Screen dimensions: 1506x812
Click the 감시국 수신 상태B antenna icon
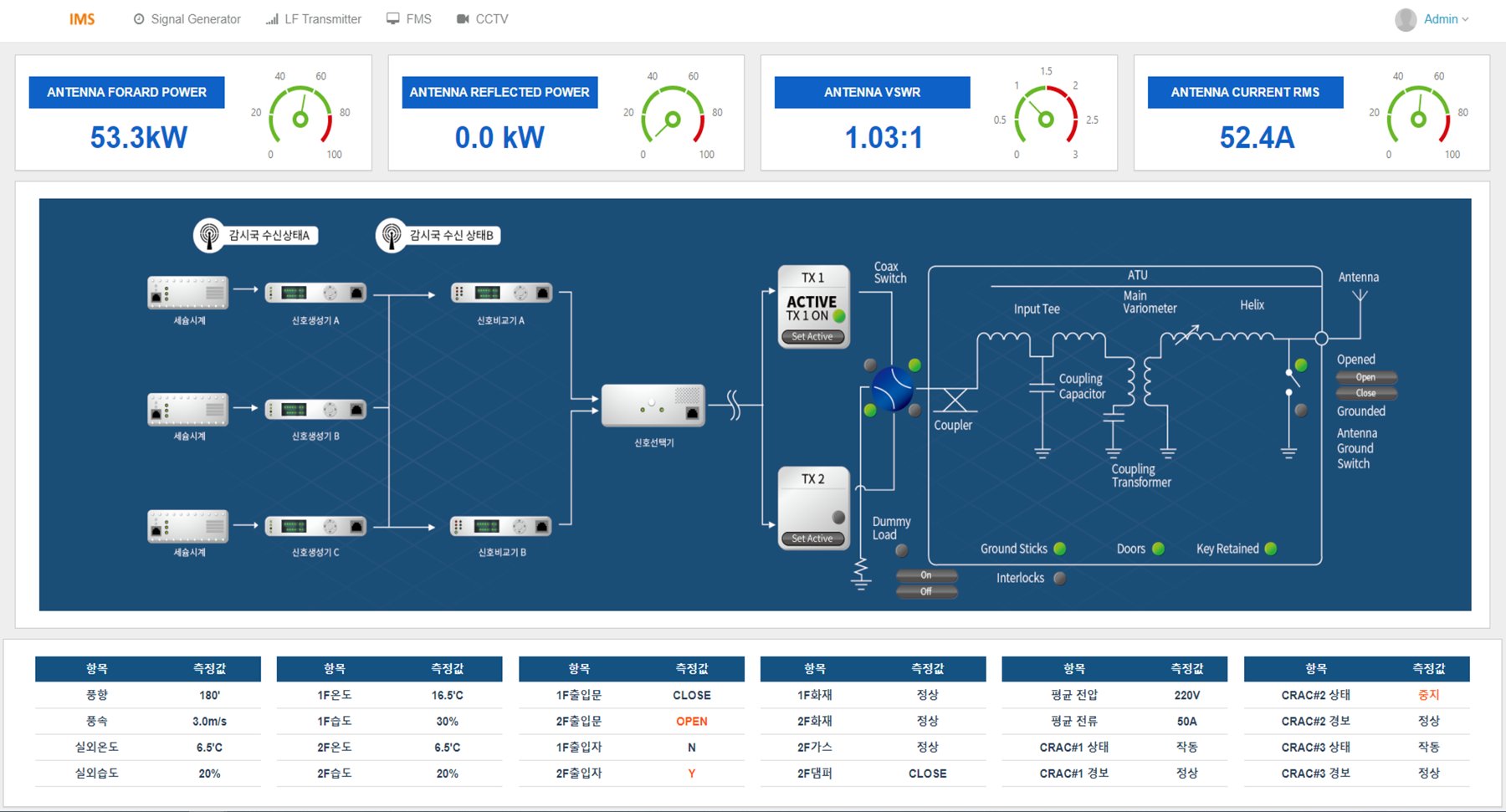[391, 236]
